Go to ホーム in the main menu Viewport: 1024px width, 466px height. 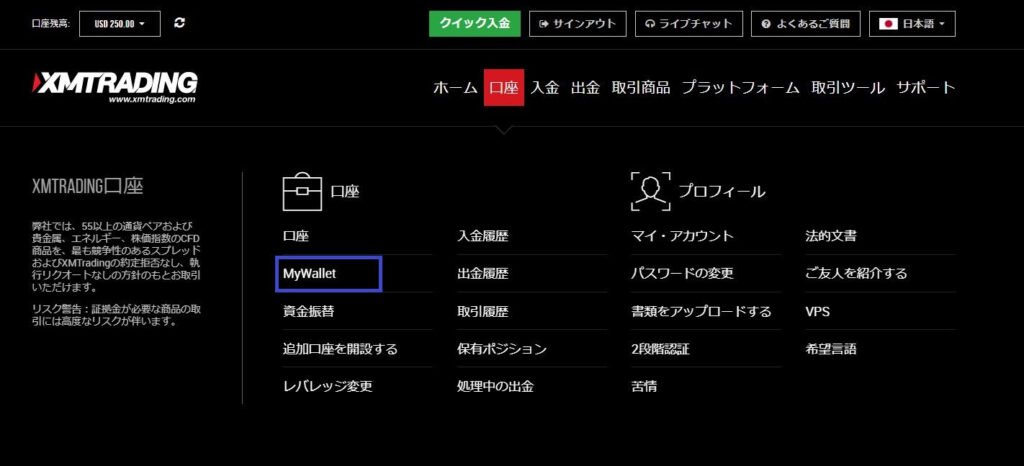coord(455,87)
